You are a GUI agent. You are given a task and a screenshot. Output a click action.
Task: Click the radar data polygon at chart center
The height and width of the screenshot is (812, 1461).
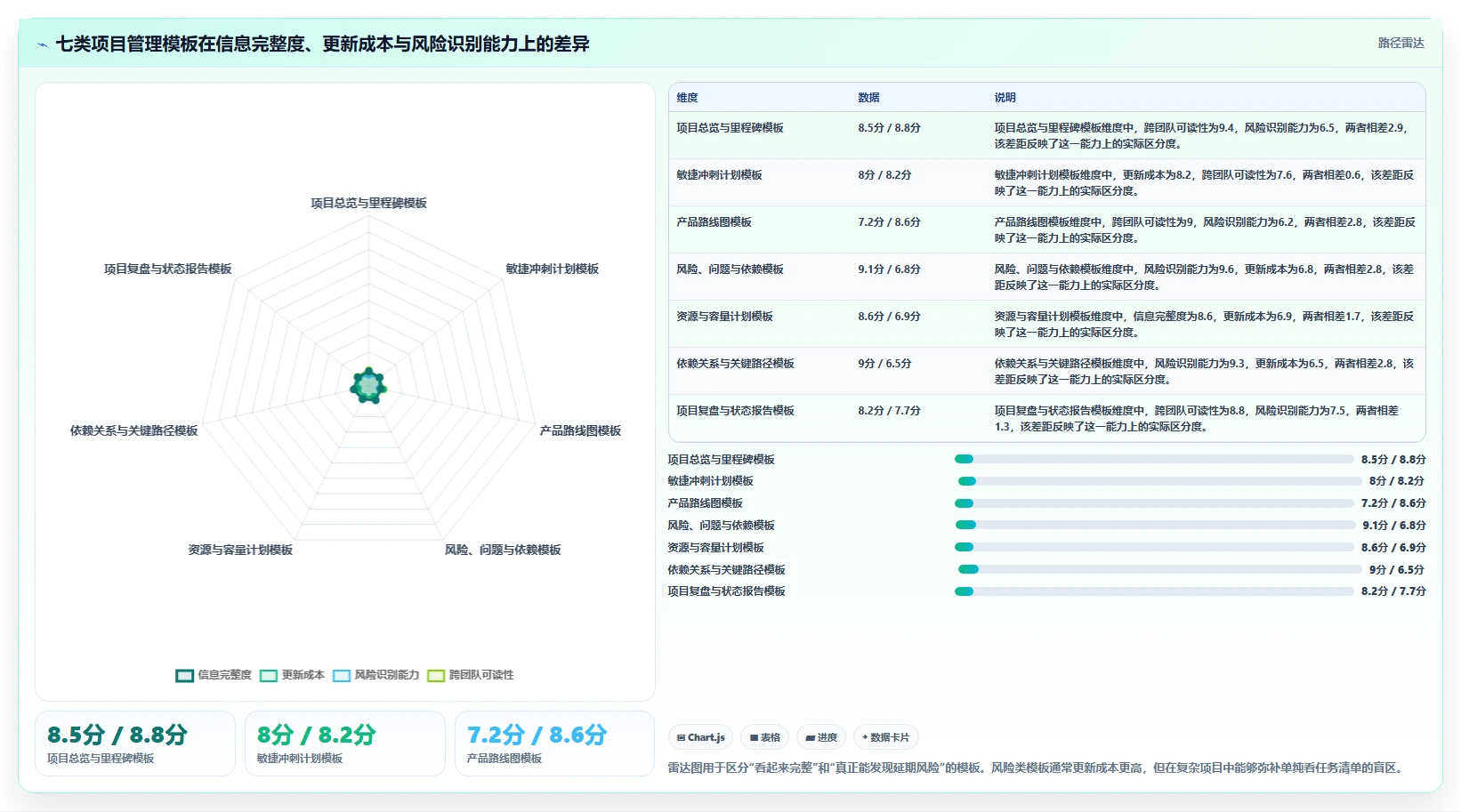(368, 386)
